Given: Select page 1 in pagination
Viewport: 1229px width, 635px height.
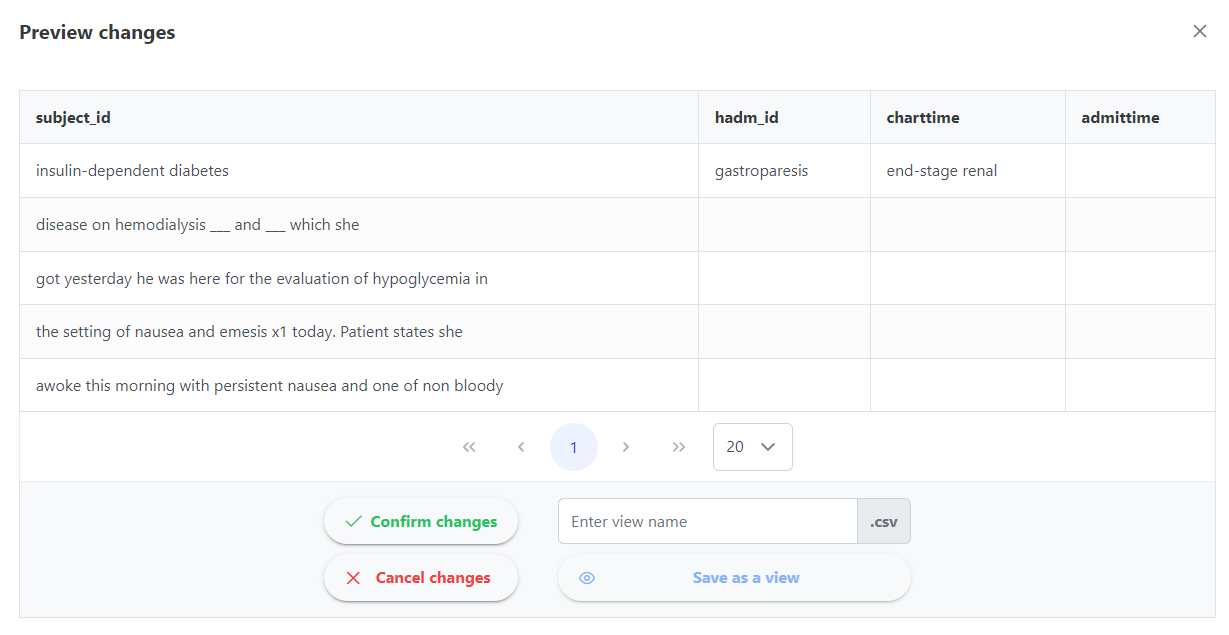Looking at the screenshot, I should point(574,447).
